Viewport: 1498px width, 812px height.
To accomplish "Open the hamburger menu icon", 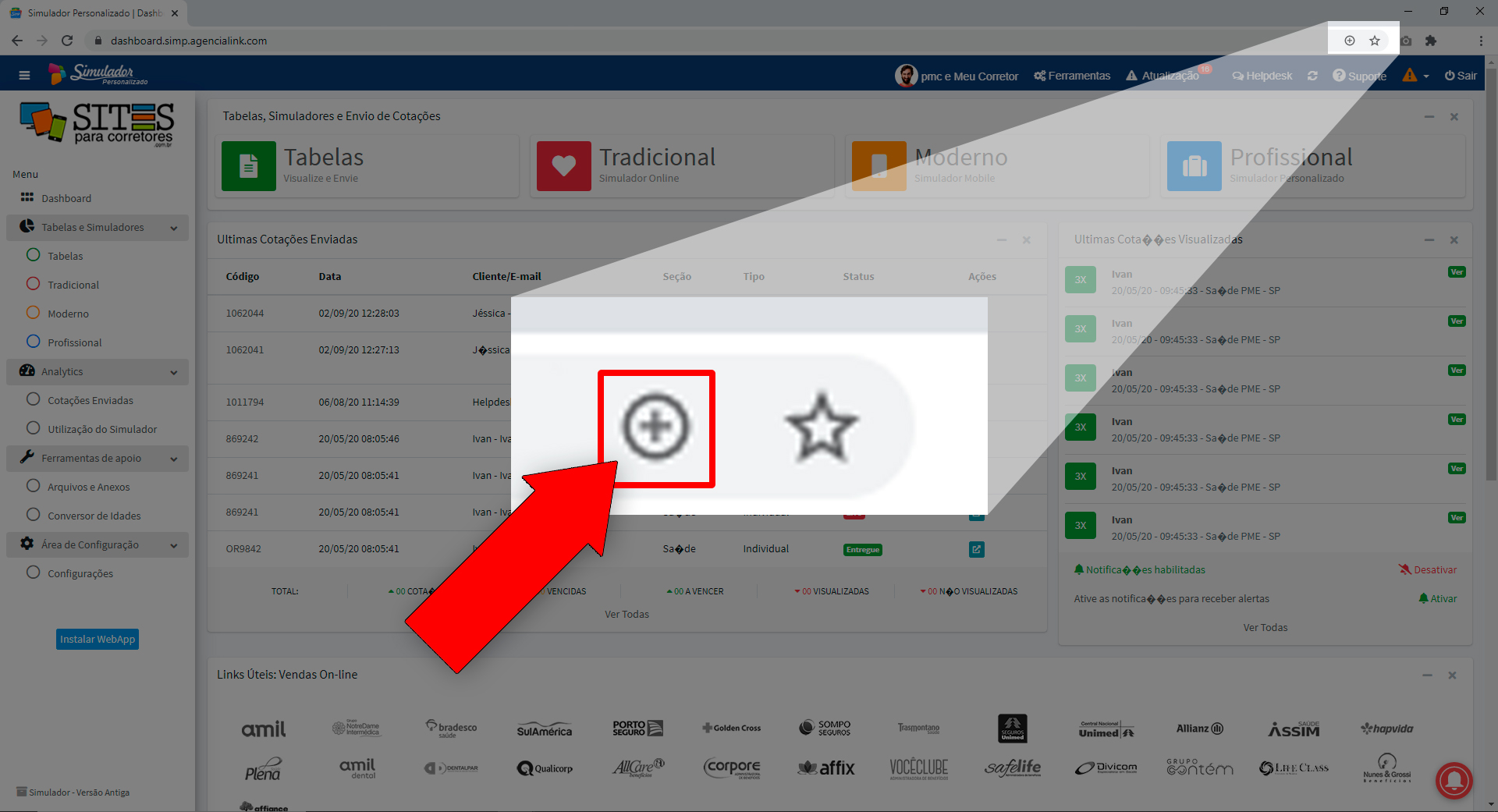I will tap(23, 74).
